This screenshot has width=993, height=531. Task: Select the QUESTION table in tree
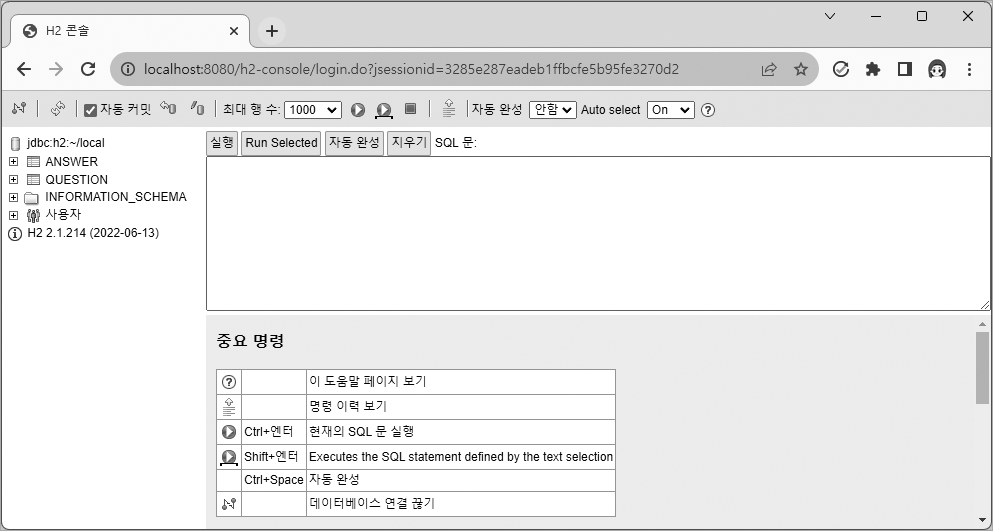[77, 179]
